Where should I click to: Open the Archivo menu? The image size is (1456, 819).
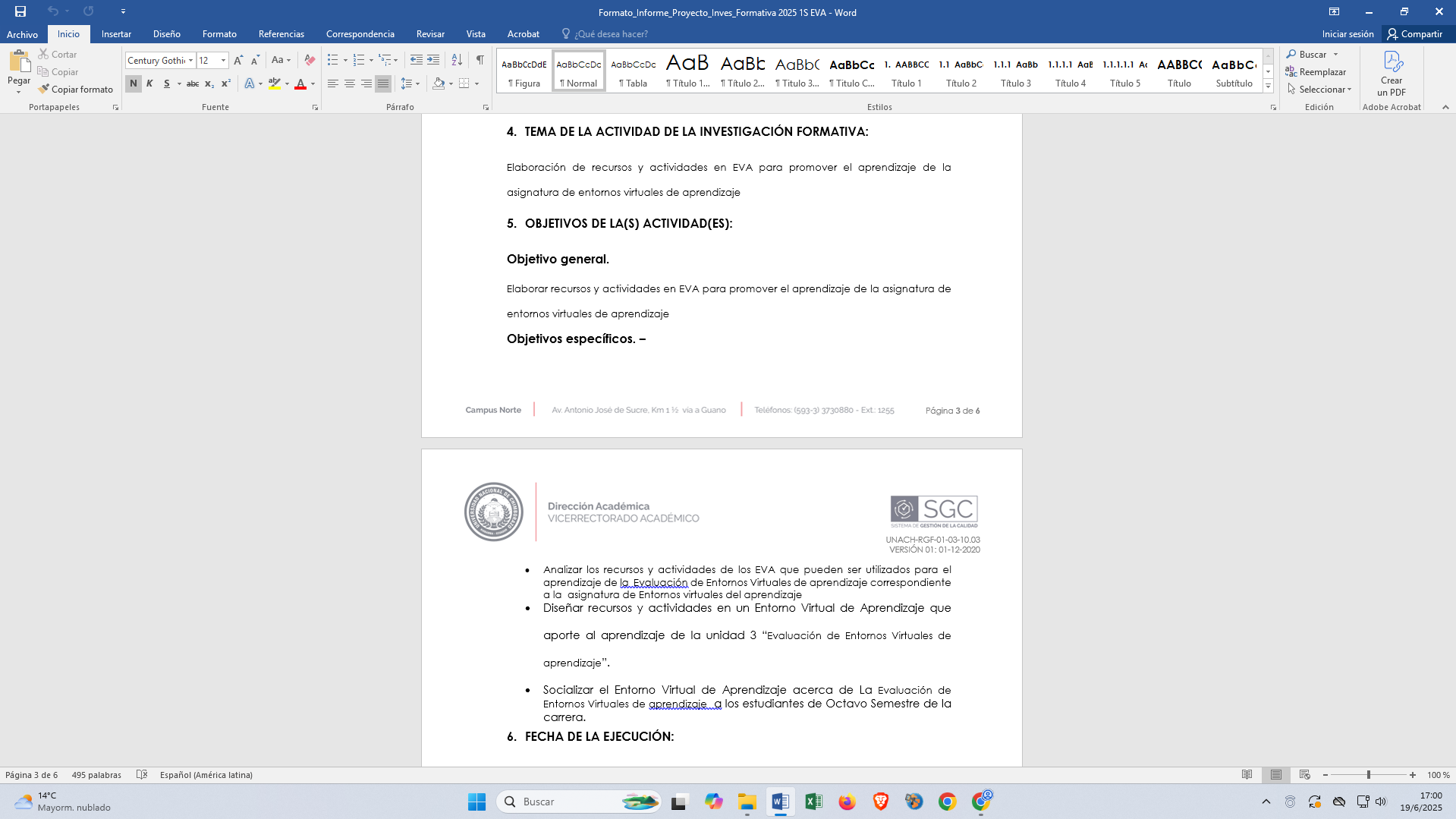22,34
